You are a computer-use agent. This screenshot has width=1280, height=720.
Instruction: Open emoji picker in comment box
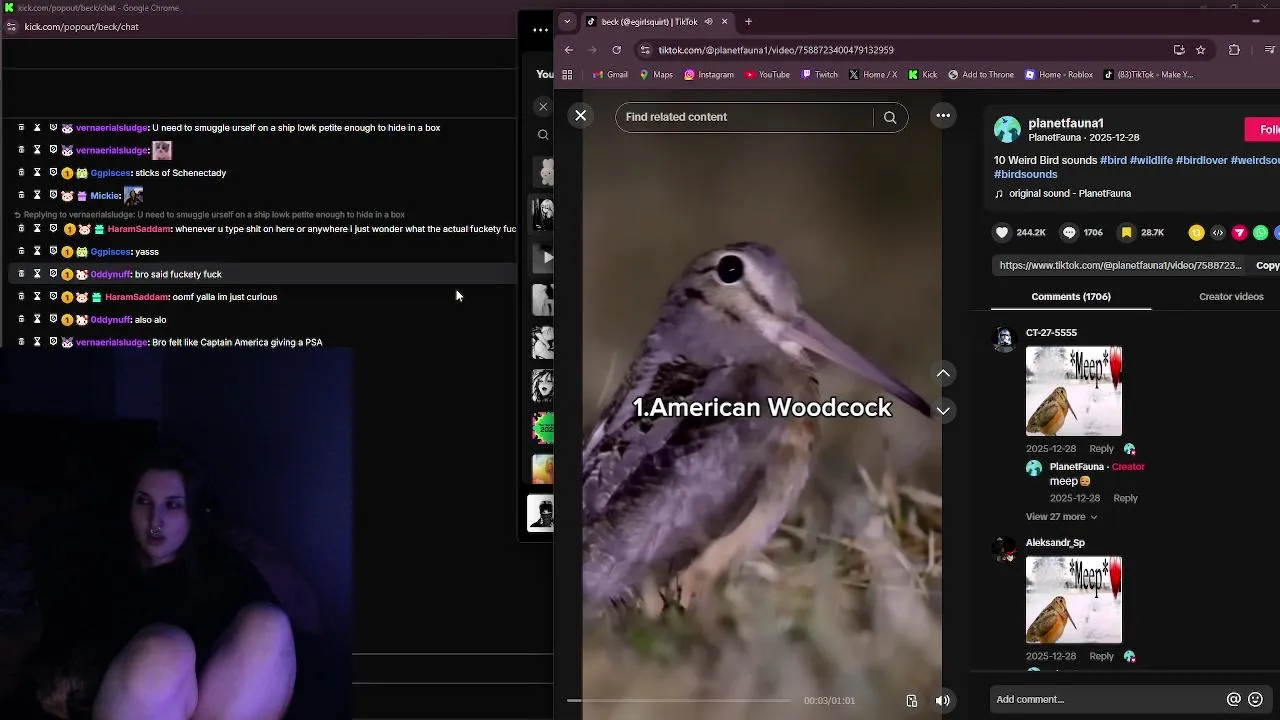[x=1256, y=699]
